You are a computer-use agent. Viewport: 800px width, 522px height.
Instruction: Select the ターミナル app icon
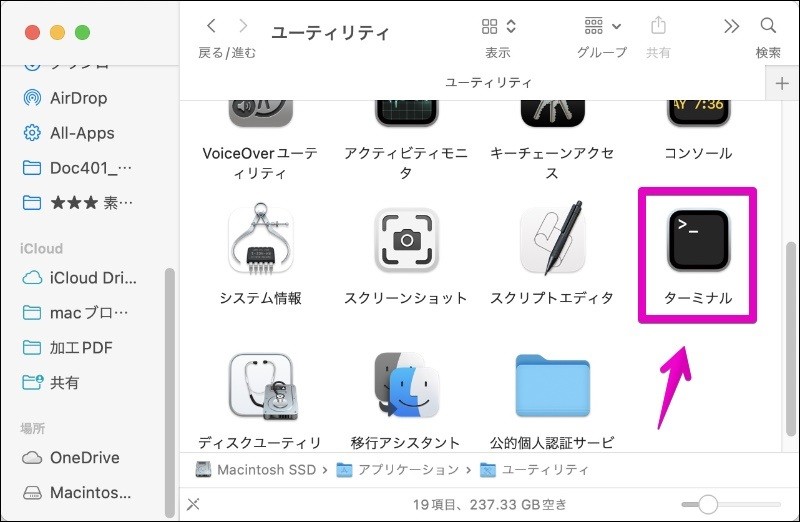tap(698, 240)
